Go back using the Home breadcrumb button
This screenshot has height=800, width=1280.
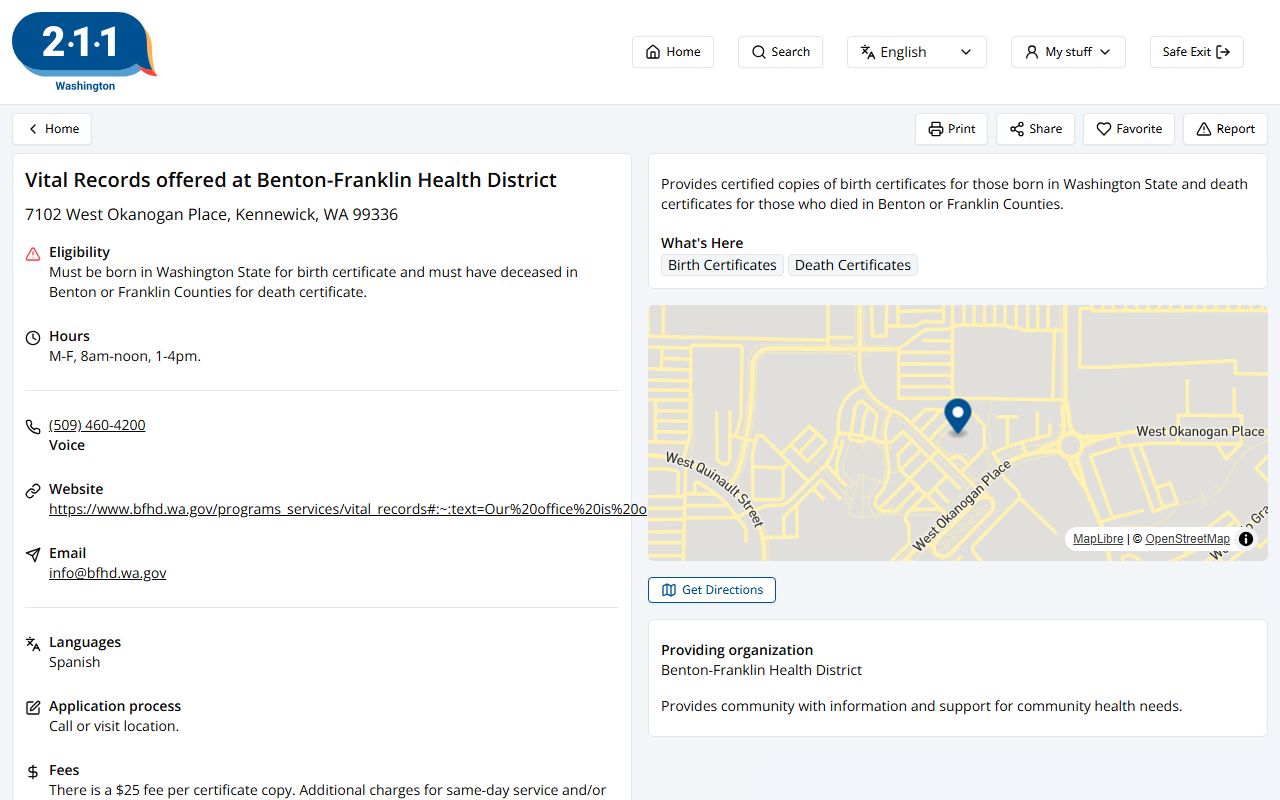pyautogui.click(x=52, y=129)
